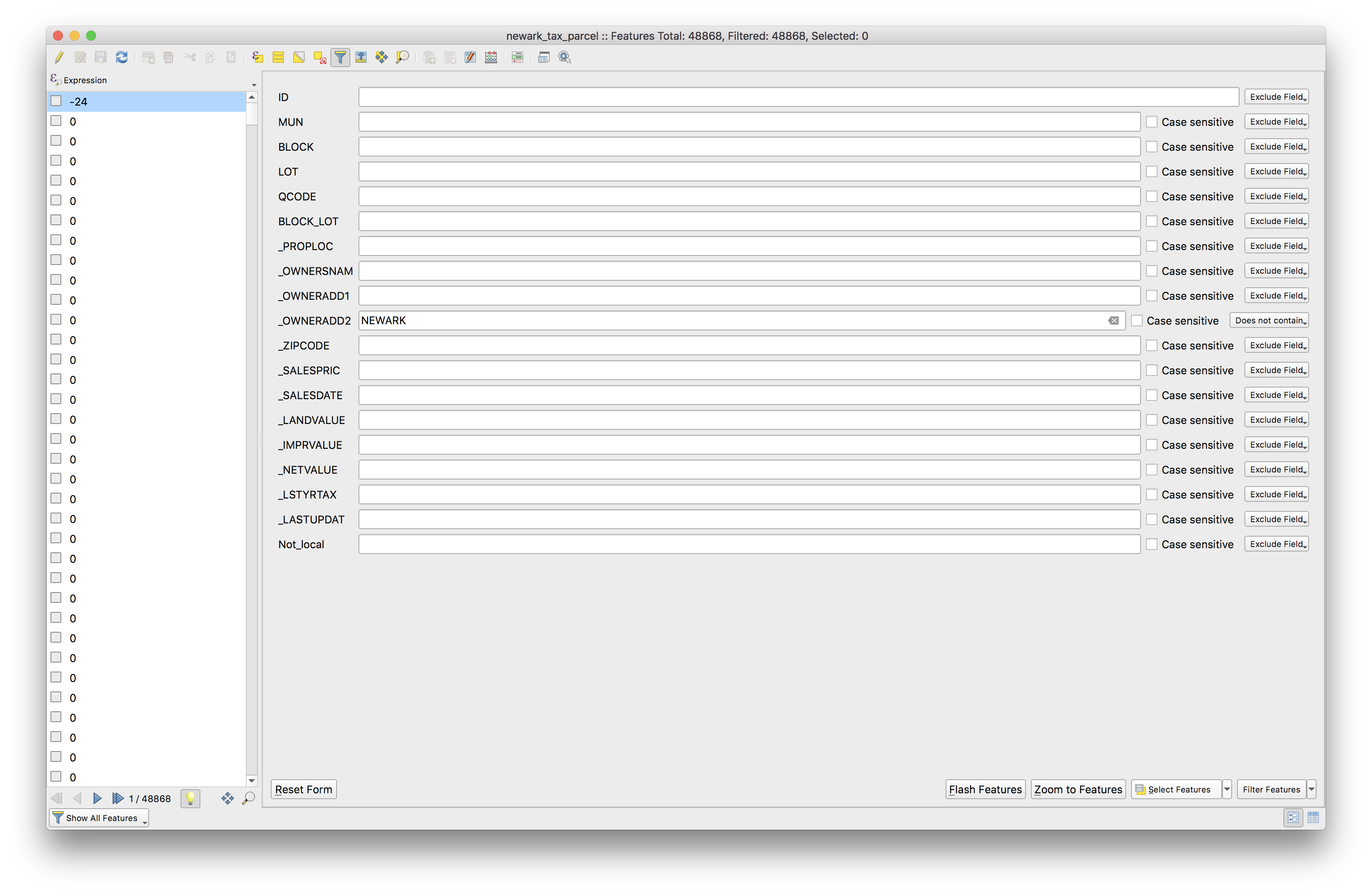The image size is (1372, 896).
Task: Open select features by expression tool
Action: click(x=258, y=57)
